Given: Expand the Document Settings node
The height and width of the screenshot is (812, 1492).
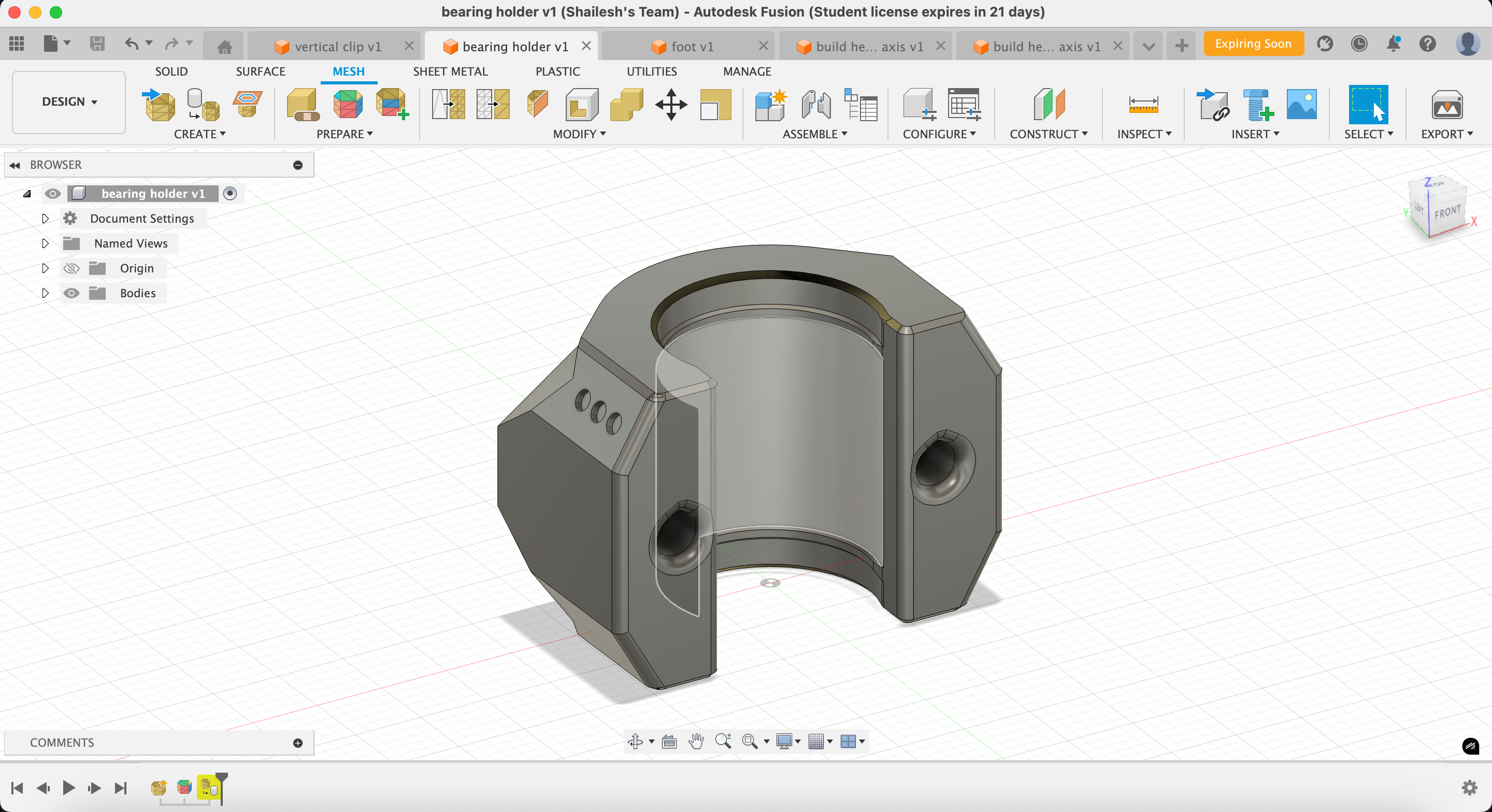Looking at the screenshot, I should click(x=45, y=219).
